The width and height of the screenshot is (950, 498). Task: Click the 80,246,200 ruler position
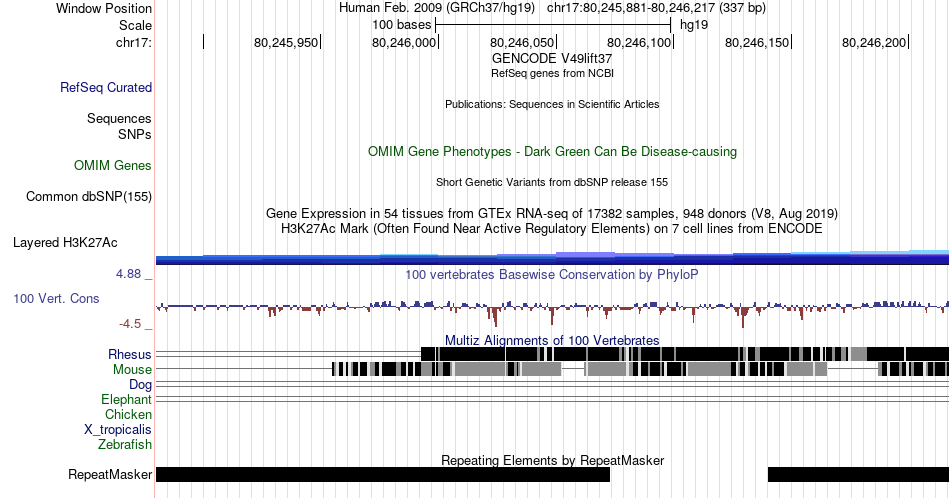(874, 42)
